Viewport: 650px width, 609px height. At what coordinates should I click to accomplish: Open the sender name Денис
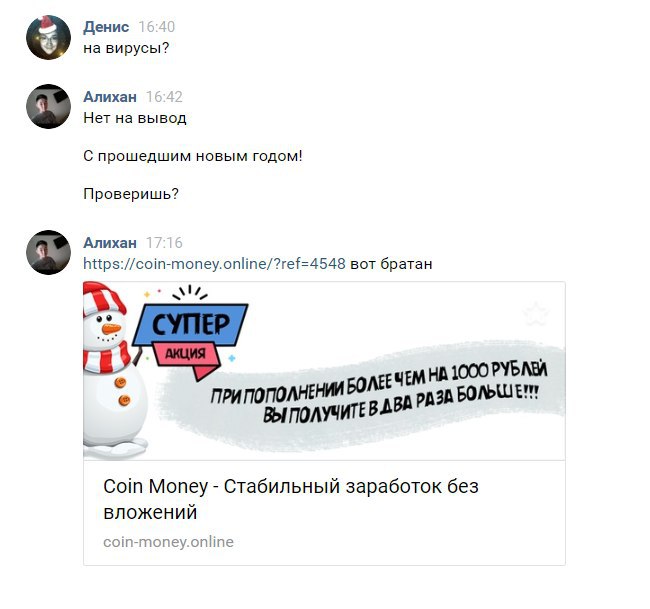pyautogui.click(x=106, y=27)
